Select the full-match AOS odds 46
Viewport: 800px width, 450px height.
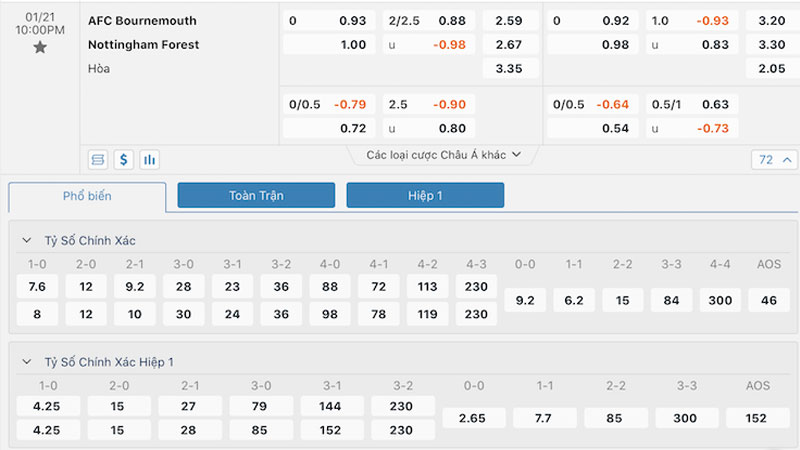(x=769, y=300)
